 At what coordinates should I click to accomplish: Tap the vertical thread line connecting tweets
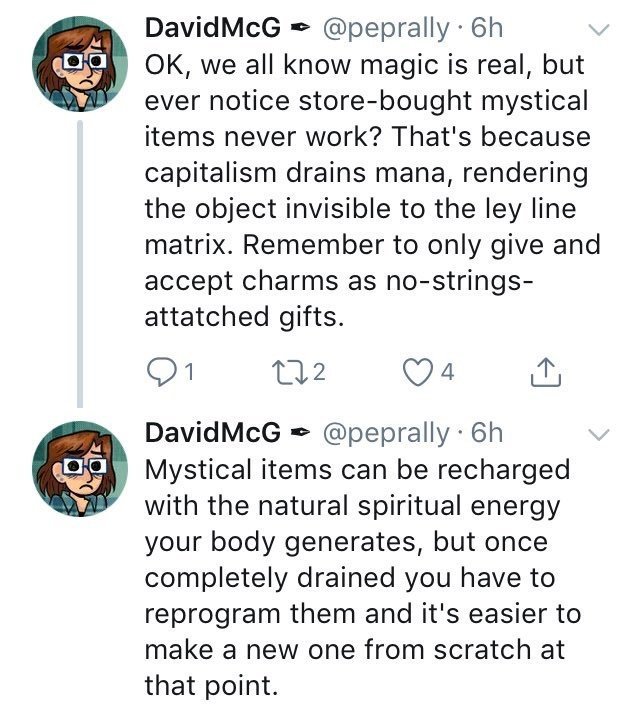pyautogui.click(x=80, y=264)
